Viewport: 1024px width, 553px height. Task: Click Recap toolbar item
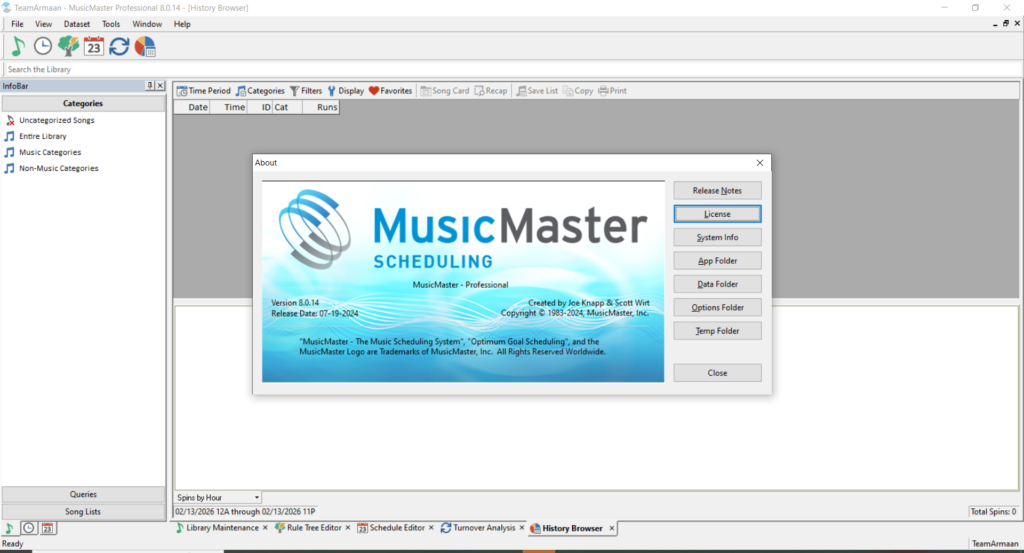point(491,91)
